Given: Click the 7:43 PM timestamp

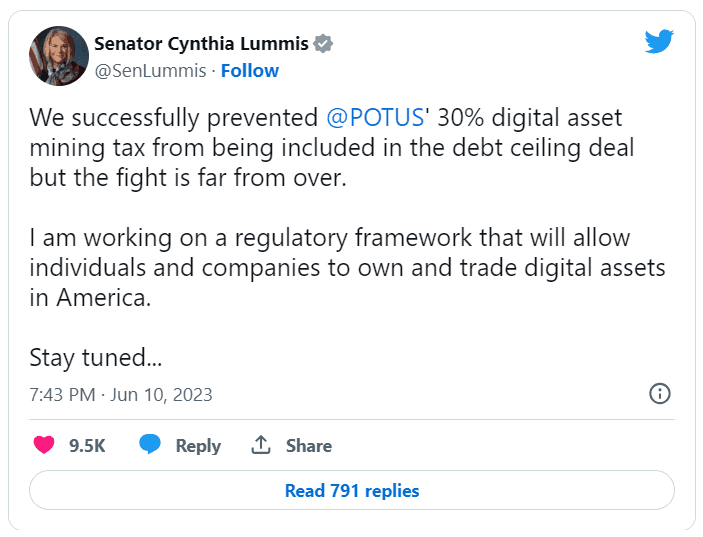Looking at the screenshot, I should (x=62, y=395).
